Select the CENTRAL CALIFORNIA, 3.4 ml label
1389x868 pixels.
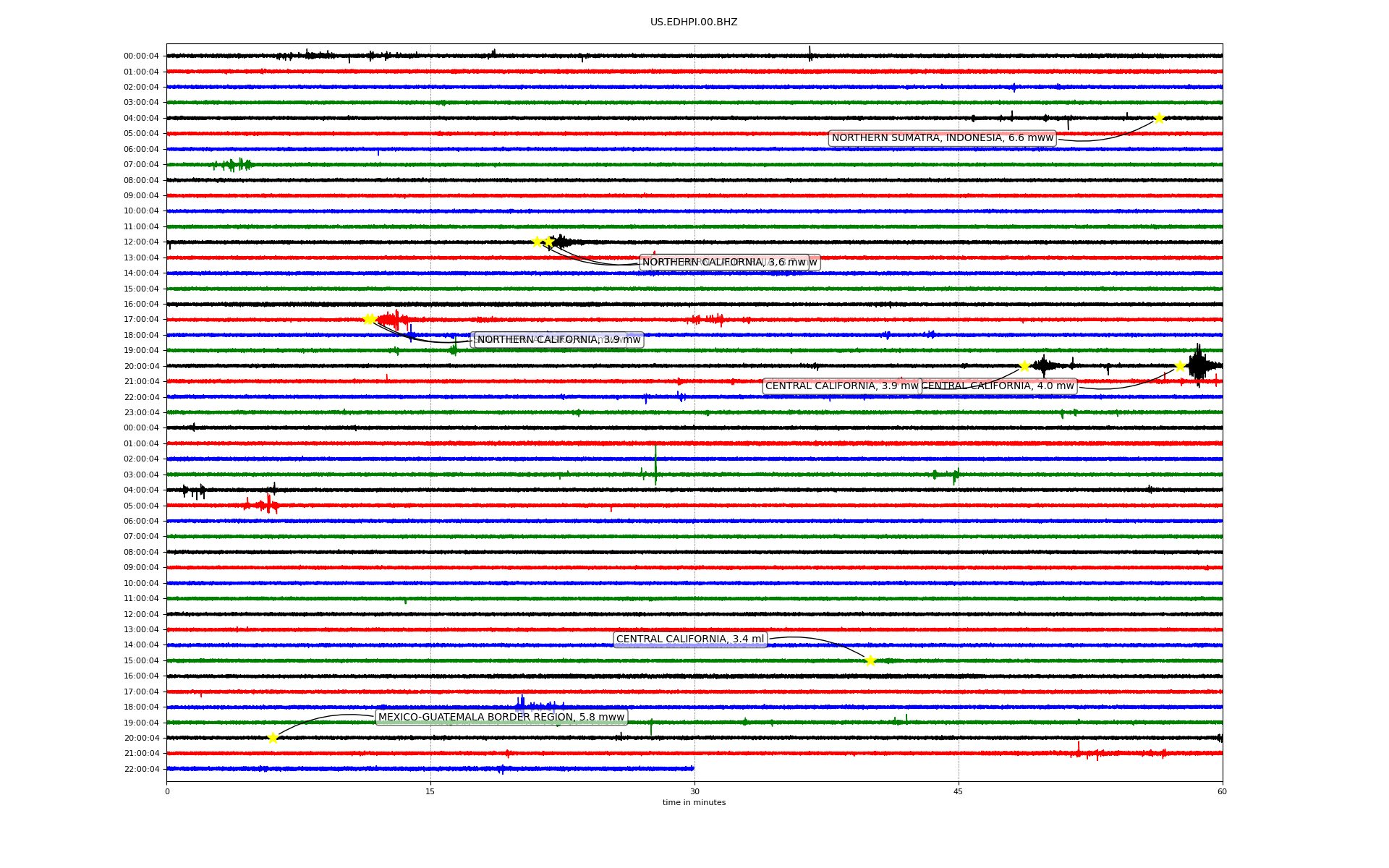(689, 639)
